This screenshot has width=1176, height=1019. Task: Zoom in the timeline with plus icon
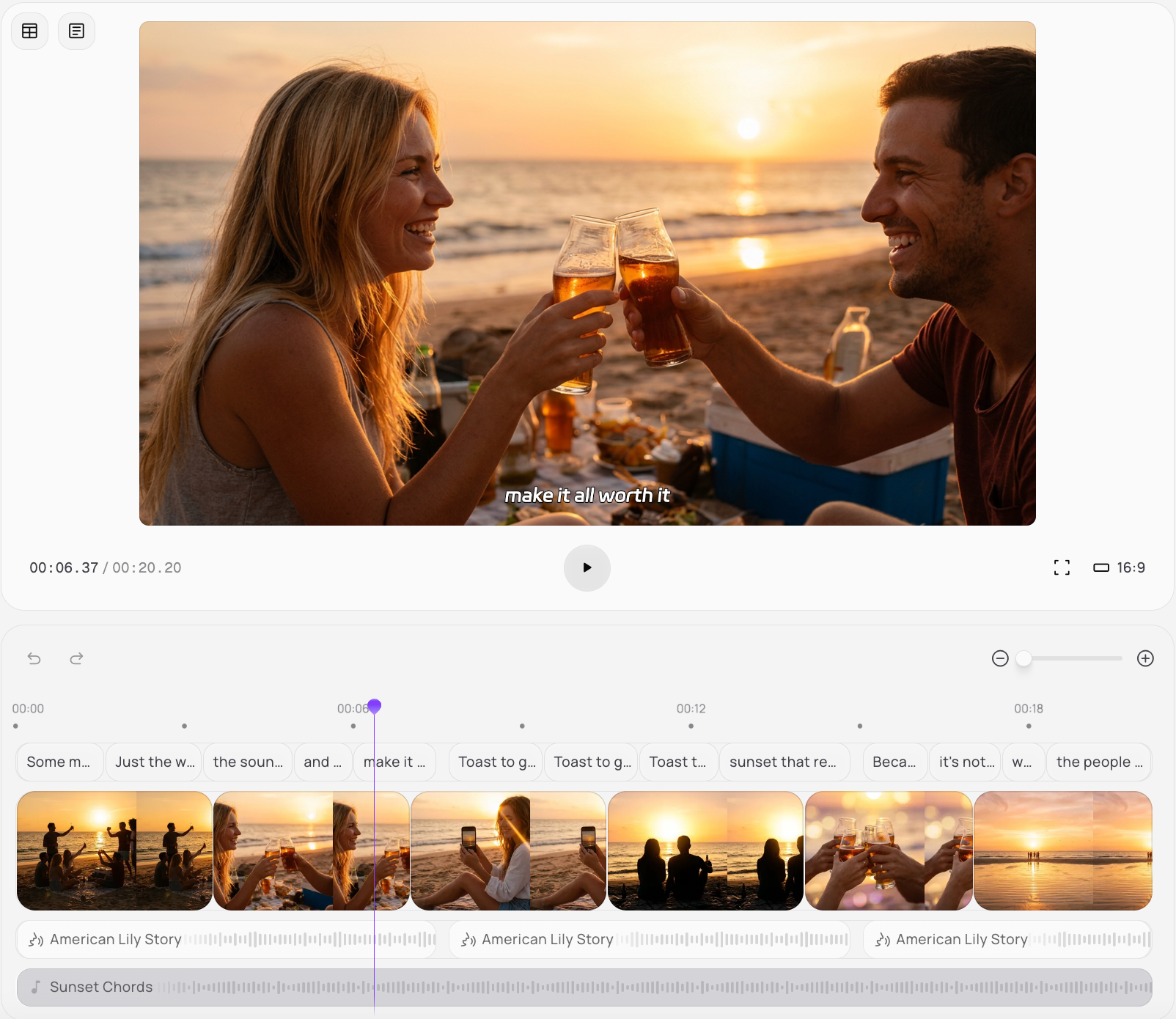pyautogui.click(x=1145, y=658)
